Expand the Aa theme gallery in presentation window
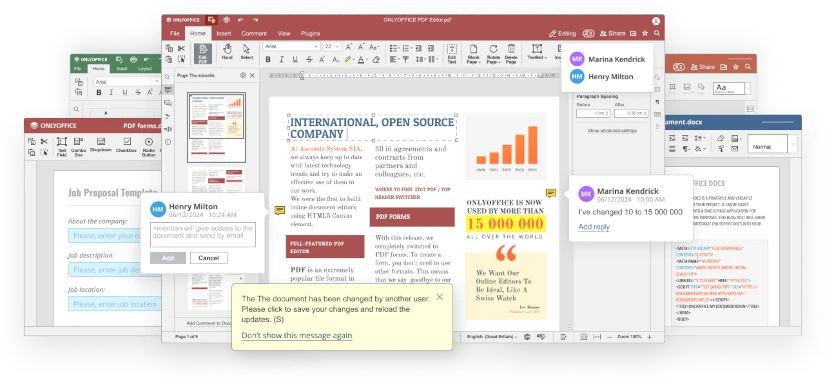This screenshot has width=825, height=380. pyautogui.click(x=747, y=88)
